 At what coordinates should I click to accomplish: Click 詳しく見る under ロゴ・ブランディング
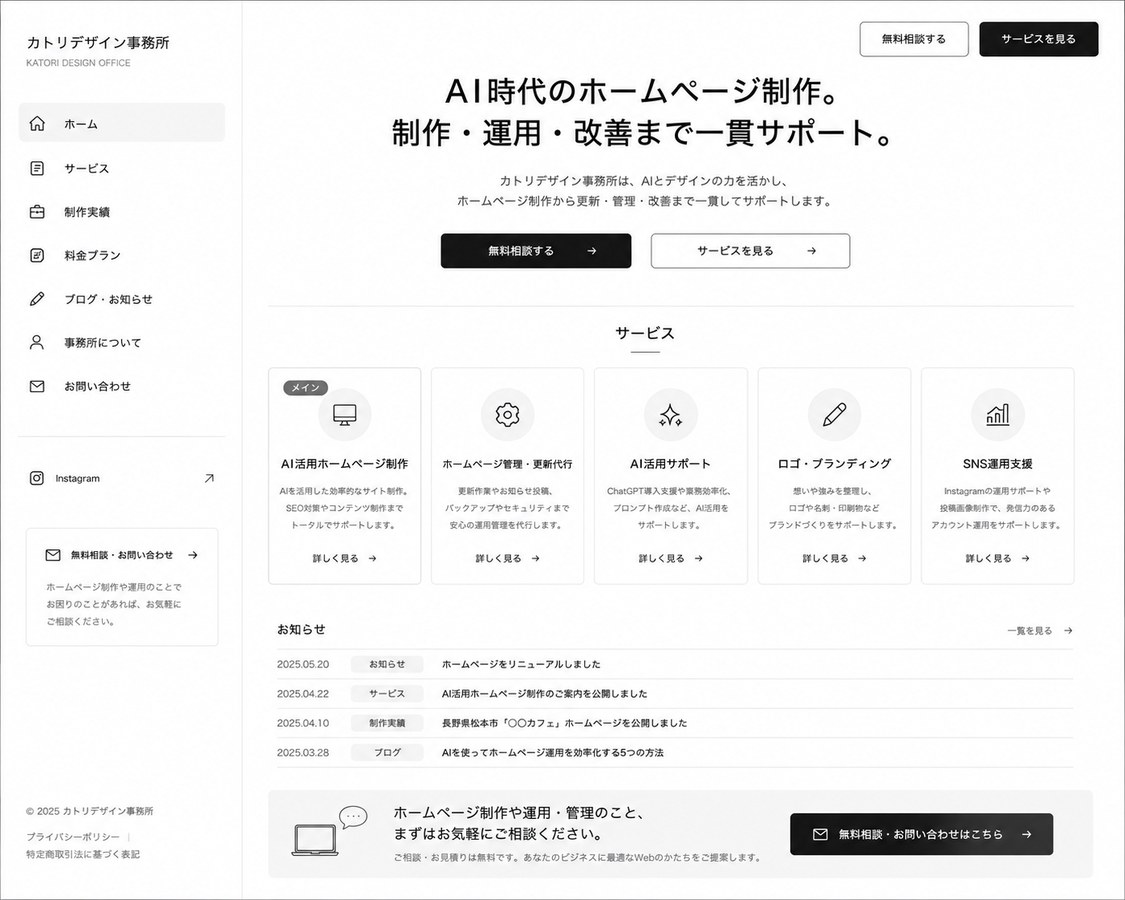tap(834, 558)
